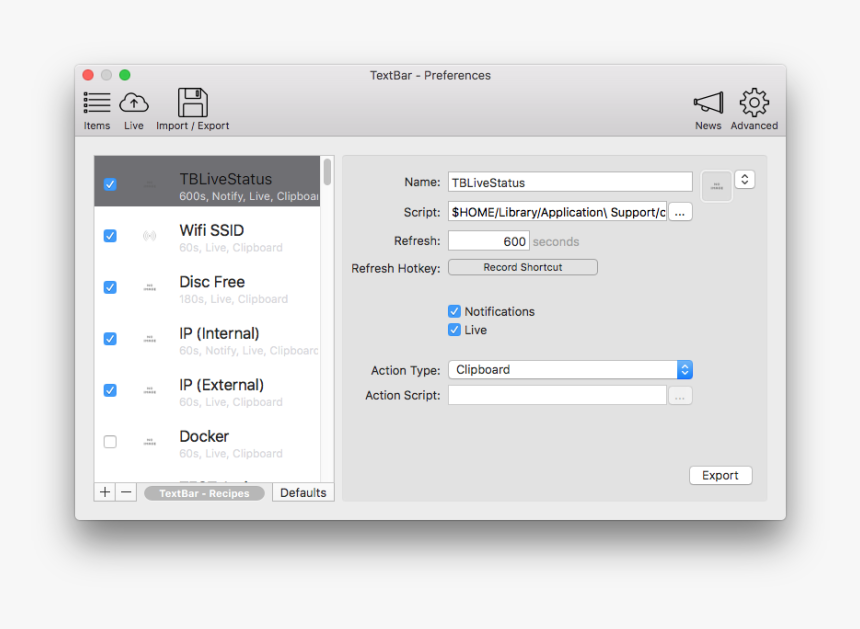This screenshot has width=860, height=629.
Task: Open Import / Export options
Action: [x=193, y=105]
